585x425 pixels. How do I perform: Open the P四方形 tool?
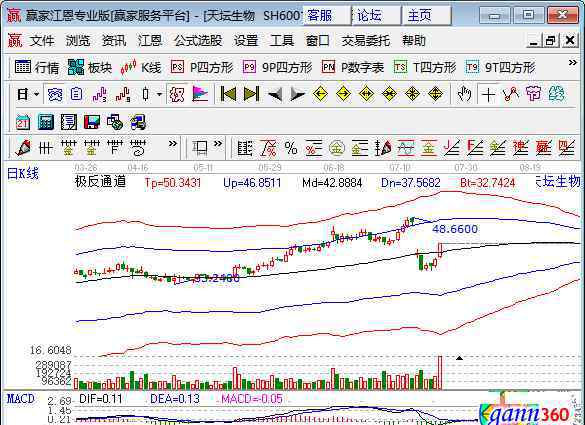pos(202,67)
